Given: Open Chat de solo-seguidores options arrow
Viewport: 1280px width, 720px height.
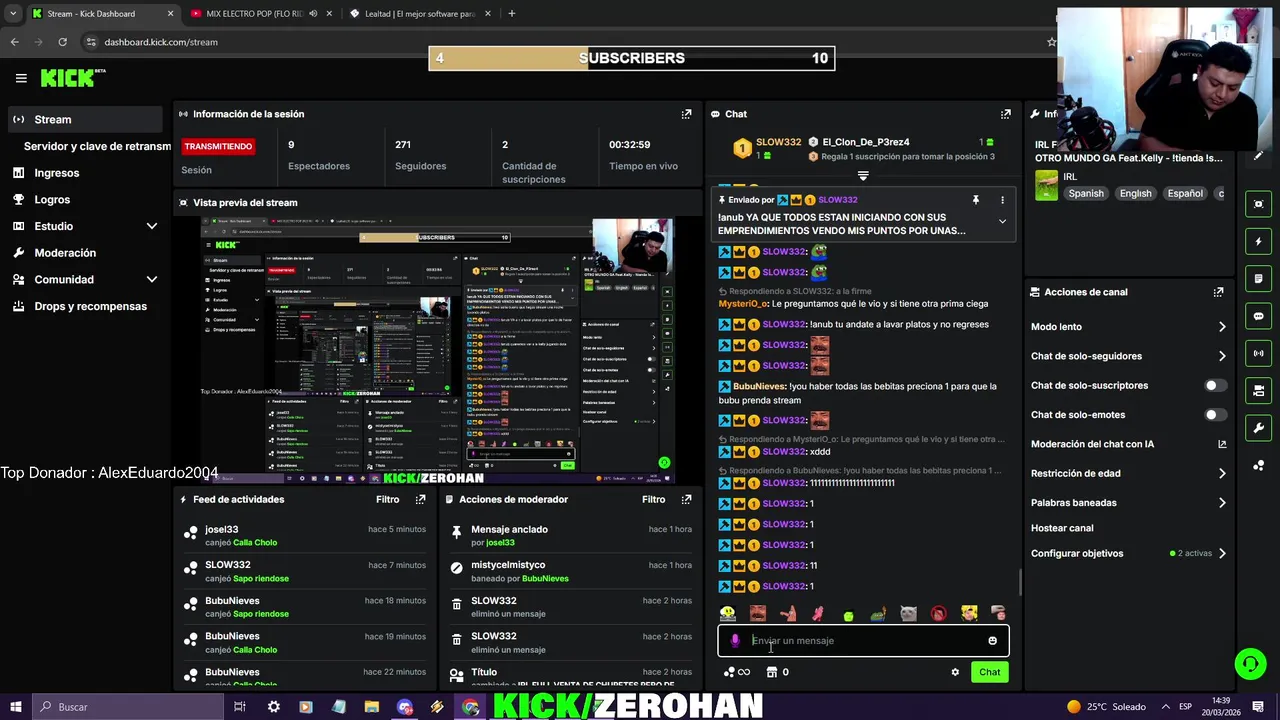Looking at the screenshot, I should point(1222,356).
